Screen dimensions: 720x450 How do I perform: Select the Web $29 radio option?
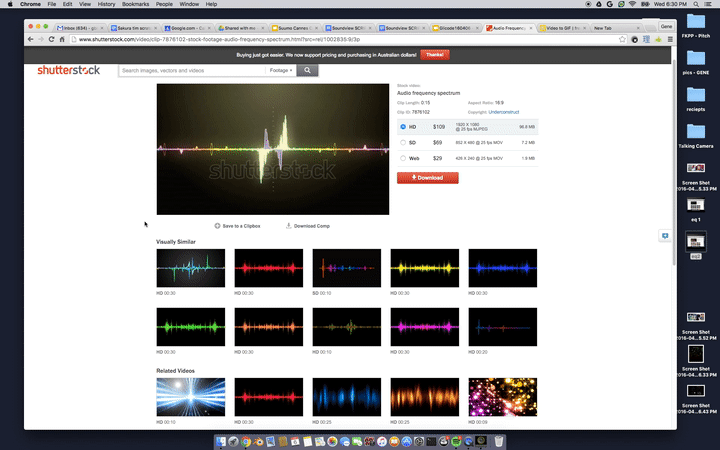pos(403,158)
